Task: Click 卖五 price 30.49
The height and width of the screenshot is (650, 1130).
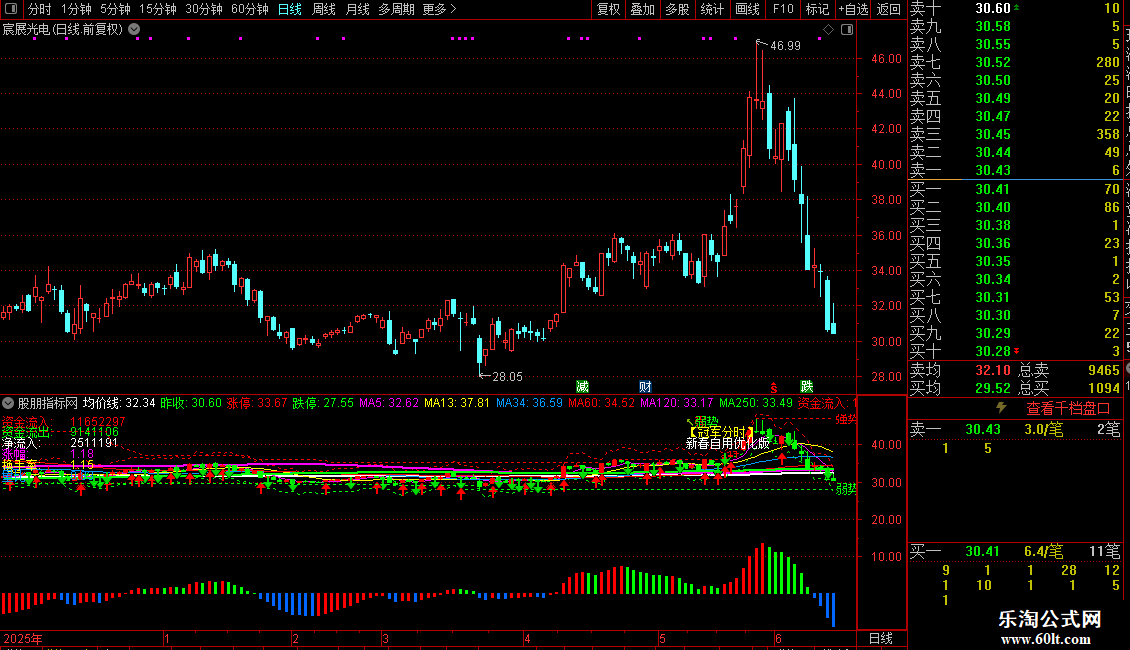Action: 993,98
